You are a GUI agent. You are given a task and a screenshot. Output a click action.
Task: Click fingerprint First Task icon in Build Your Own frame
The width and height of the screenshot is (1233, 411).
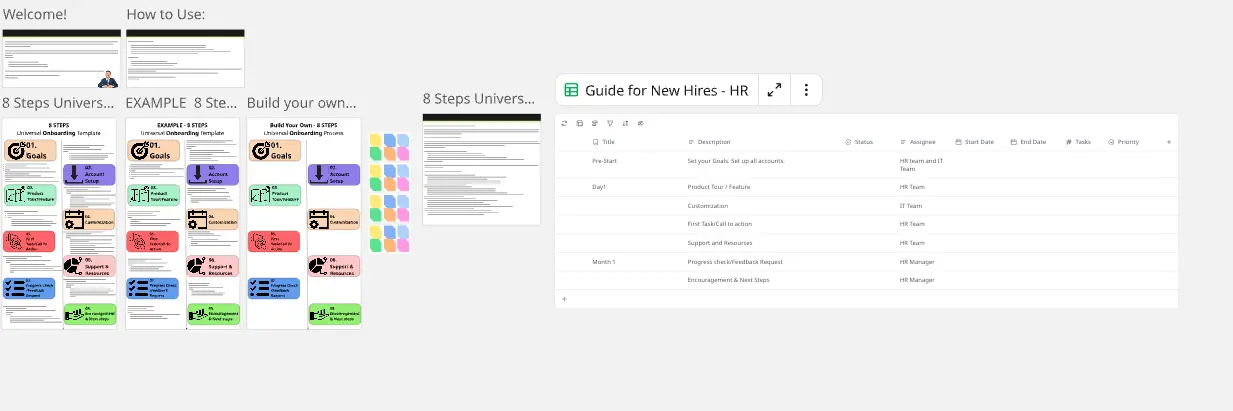pyautogui.click(x=257, y=240)
